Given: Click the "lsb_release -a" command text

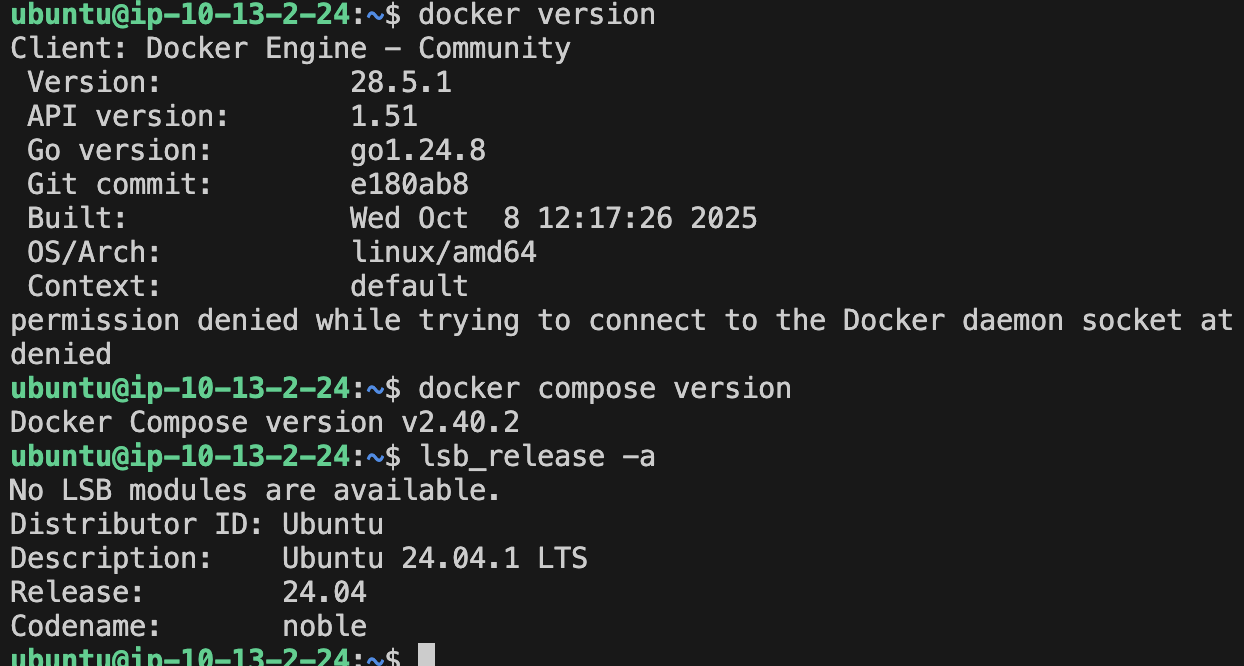Looking at the screenshot, I should [x=536, y=456].
